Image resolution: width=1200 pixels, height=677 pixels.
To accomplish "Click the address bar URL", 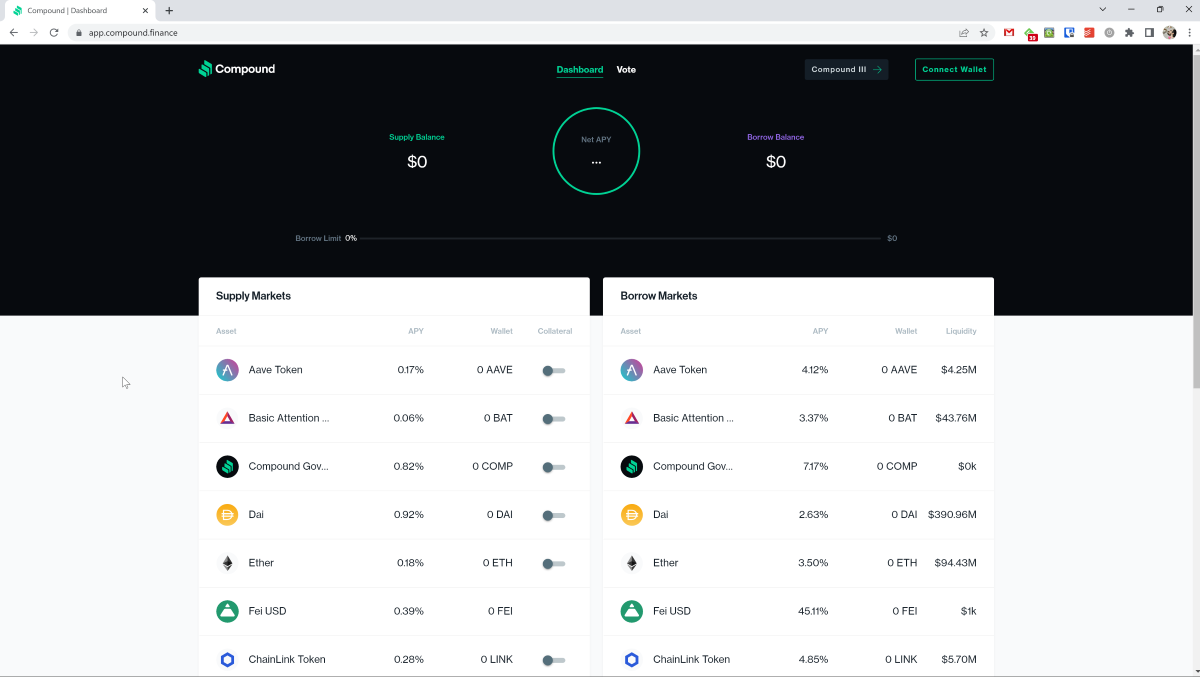I will (x=133, y=32).
